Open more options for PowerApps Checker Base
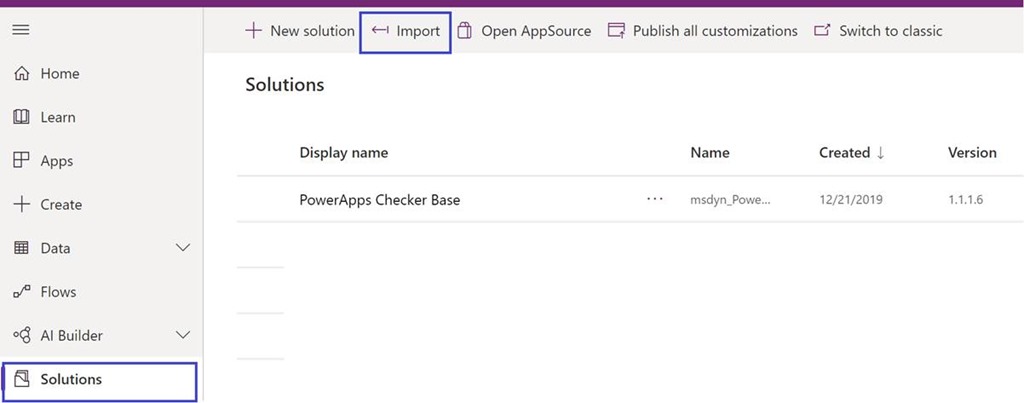Screen dimensions: 1024x403 pyautogui.click(x=655, y=199)
